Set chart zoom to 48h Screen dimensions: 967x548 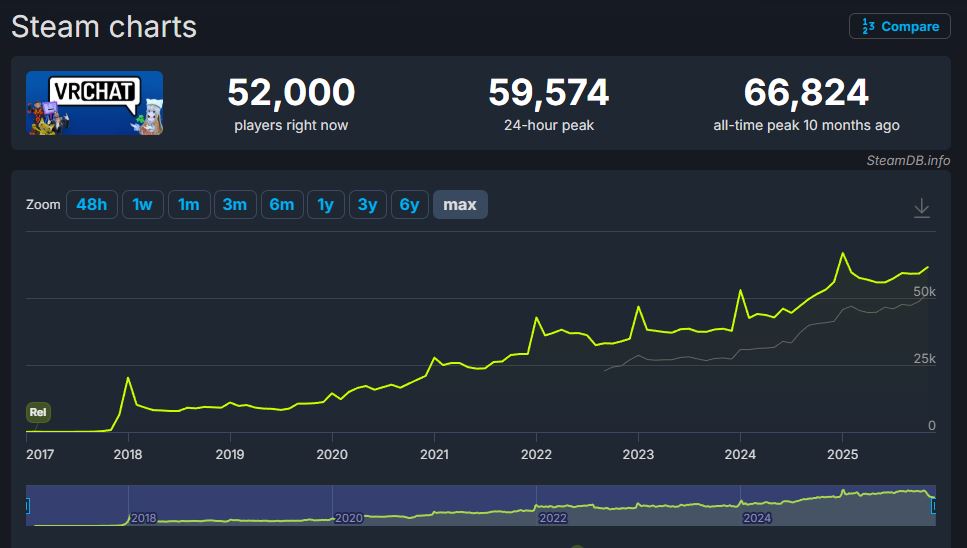[91, 205]
